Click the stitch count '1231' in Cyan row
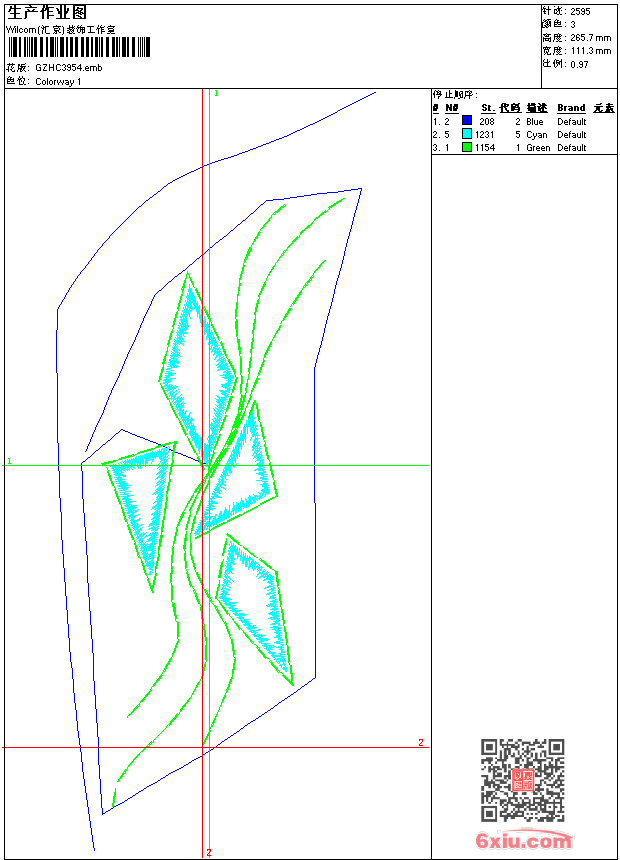Viewport: 620px width, 860px height. 484,134
